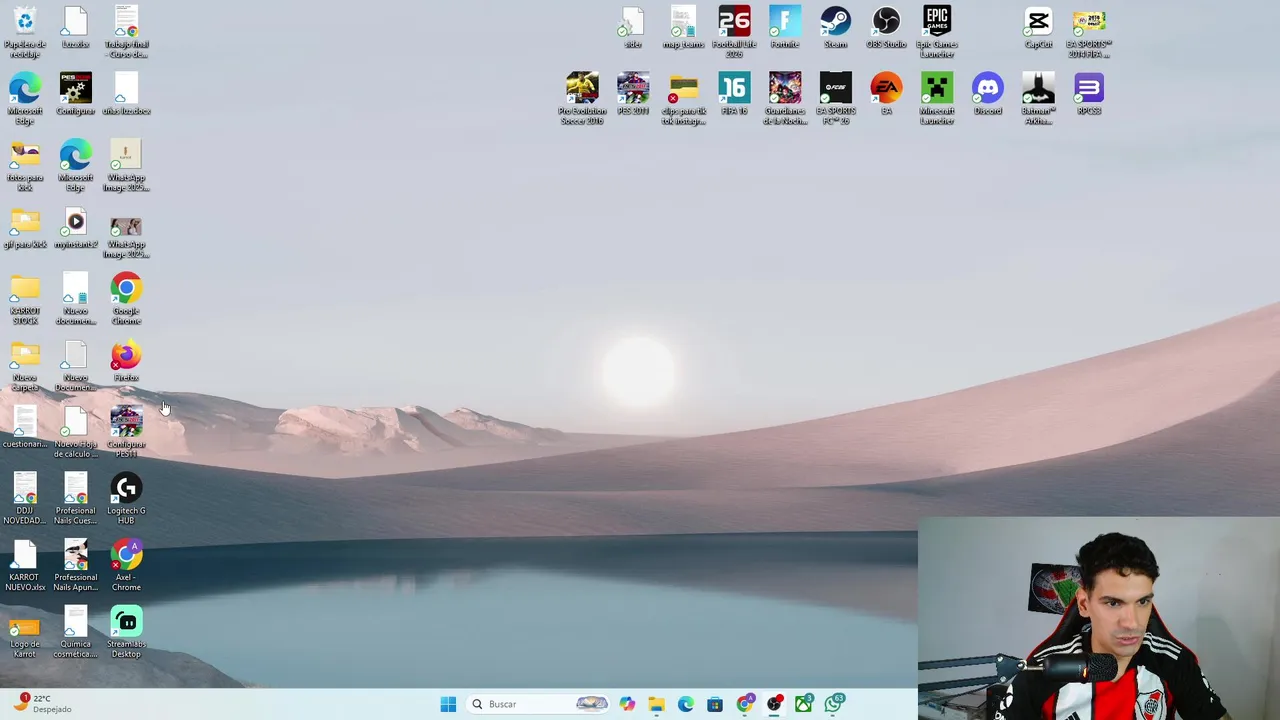Launch Fortnite from desktop

[785, 27]
